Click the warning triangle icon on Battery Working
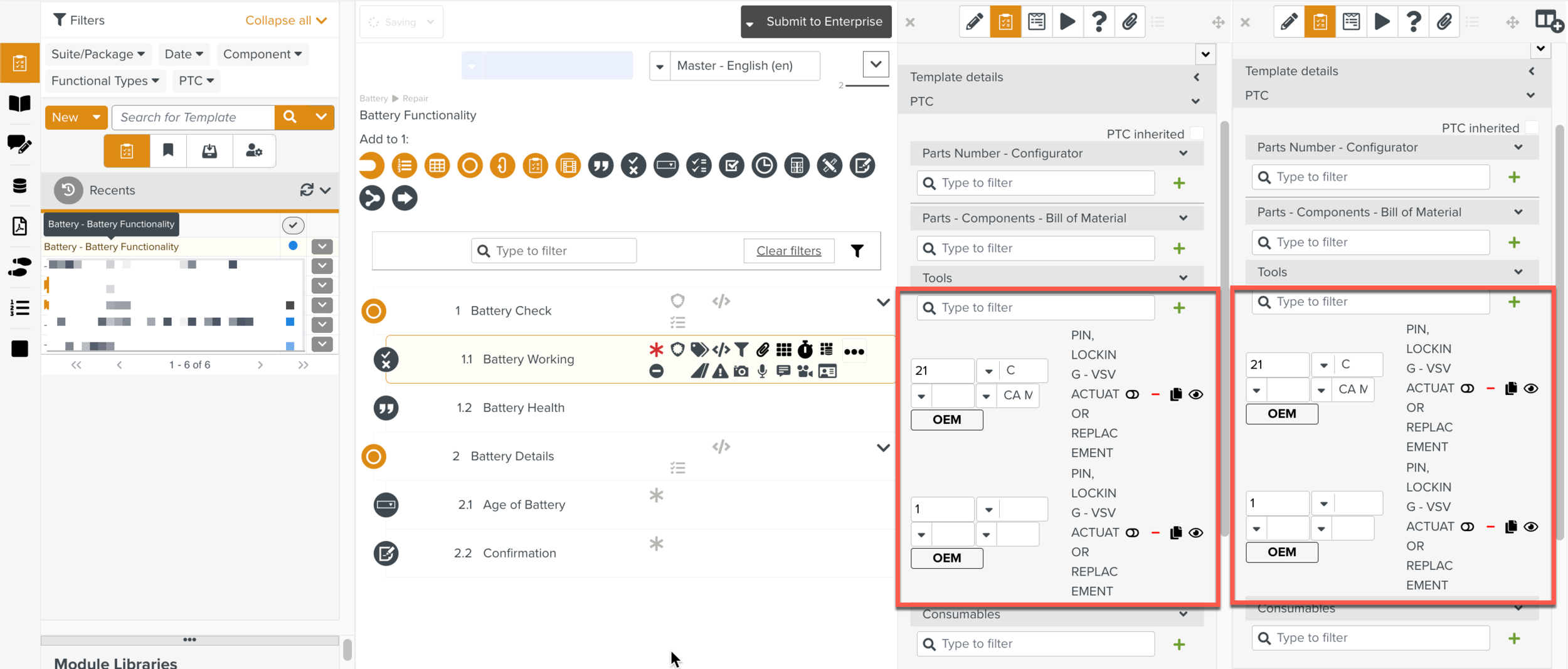 point(720,372)
